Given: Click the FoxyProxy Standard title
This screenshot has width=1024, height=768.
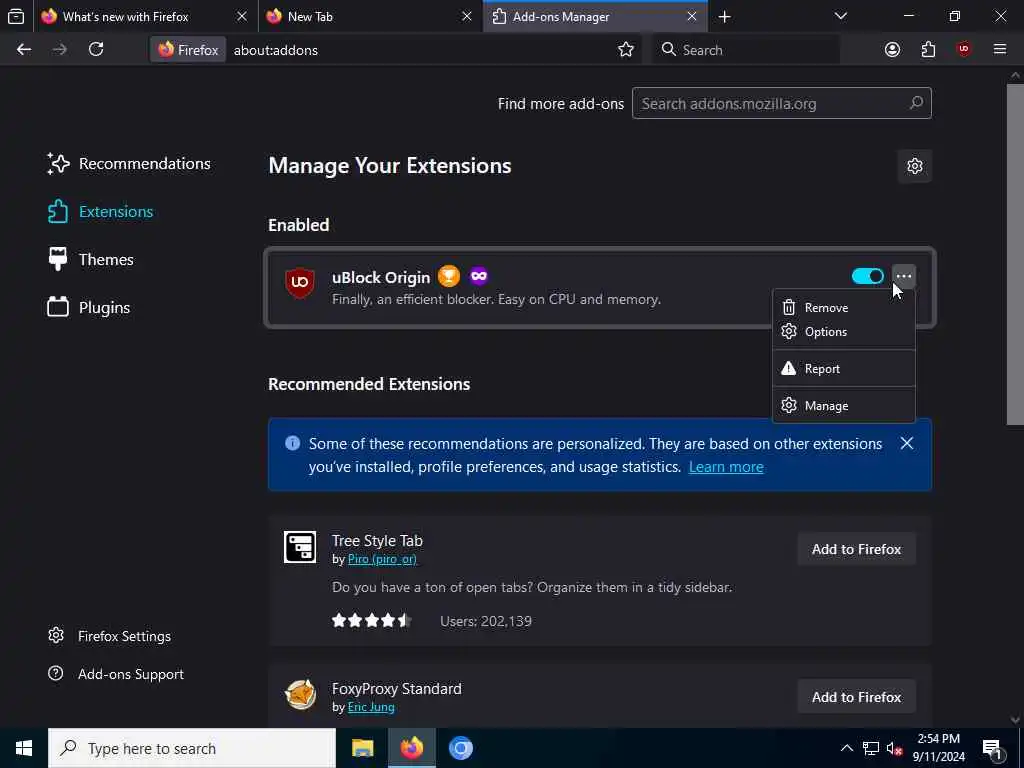Looking at the screenshot, I should 396,689.
